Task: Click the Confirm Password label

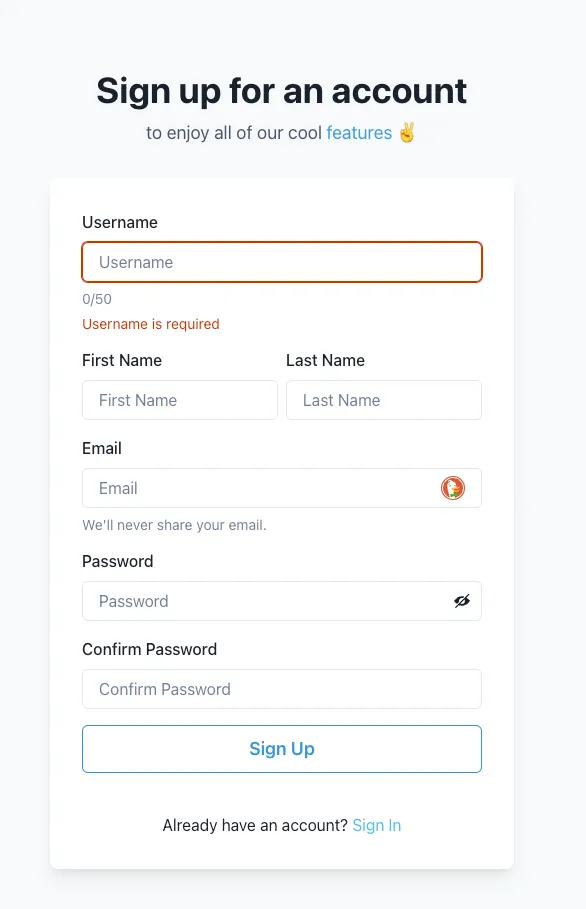Action: [150, 649]
